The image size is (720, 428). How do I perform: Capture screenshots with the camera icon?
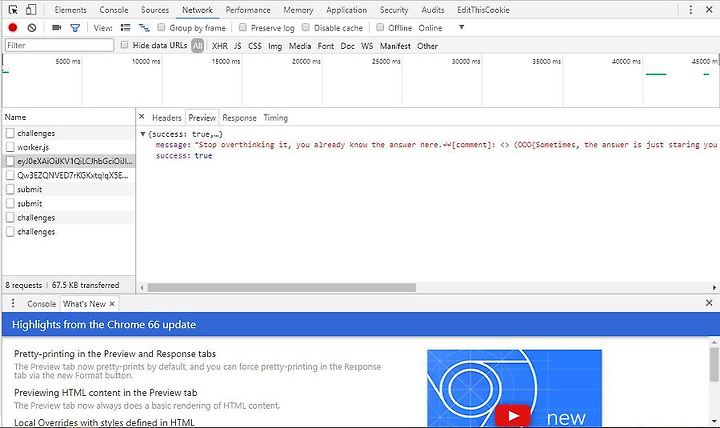coord(56,28)
